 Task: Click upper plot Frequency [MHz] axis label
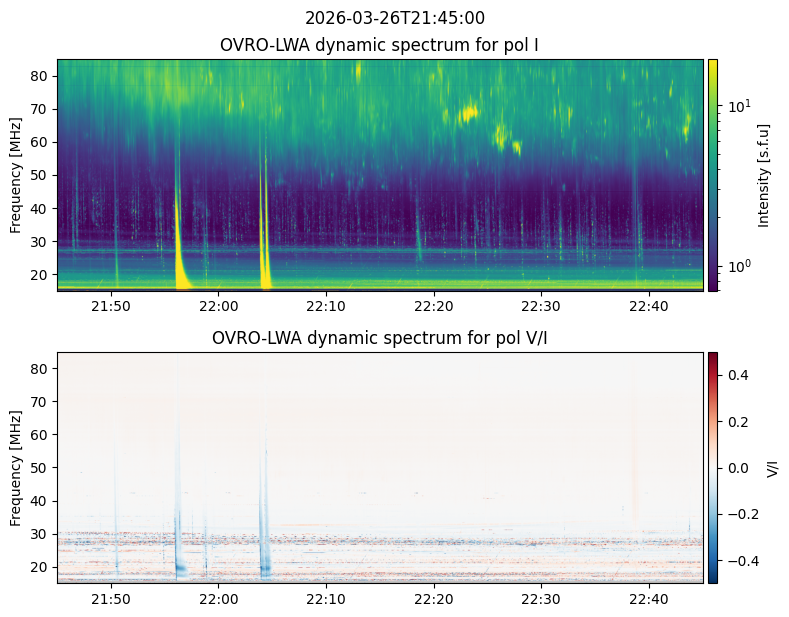16,175
